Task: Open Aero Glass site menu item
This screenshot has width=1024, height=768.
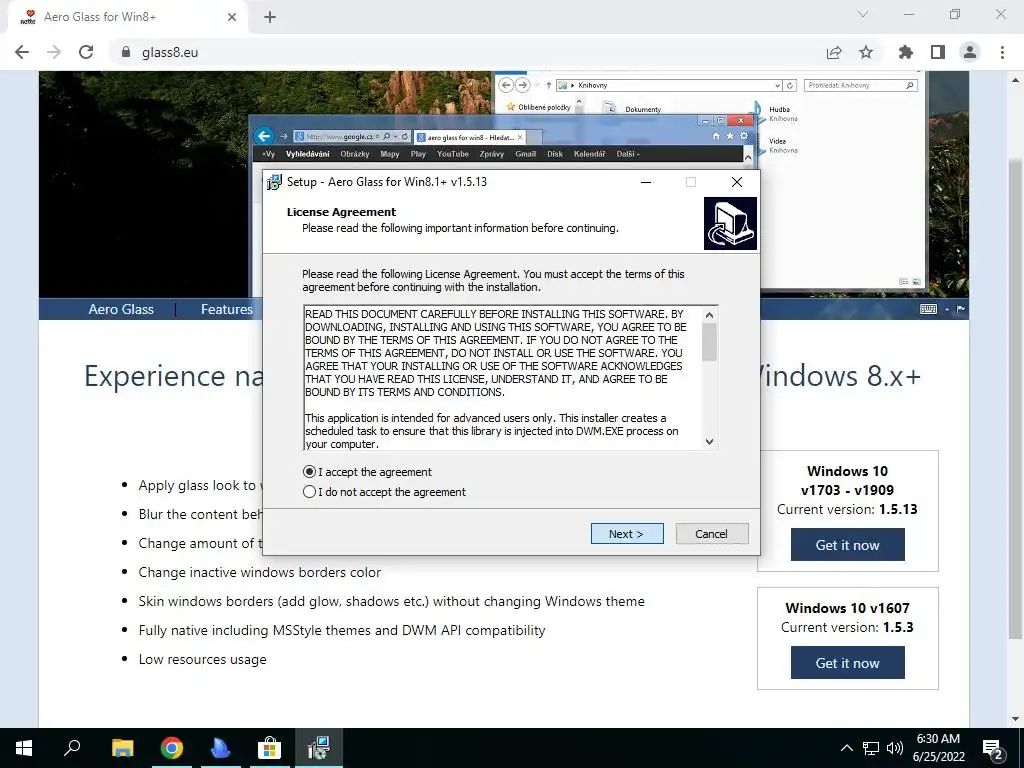Action: click(121, 309)
